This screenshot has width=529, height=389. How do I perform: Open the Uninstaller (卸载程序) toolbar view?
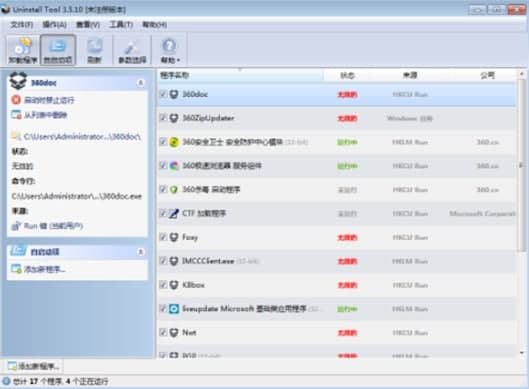pos(23,50)
